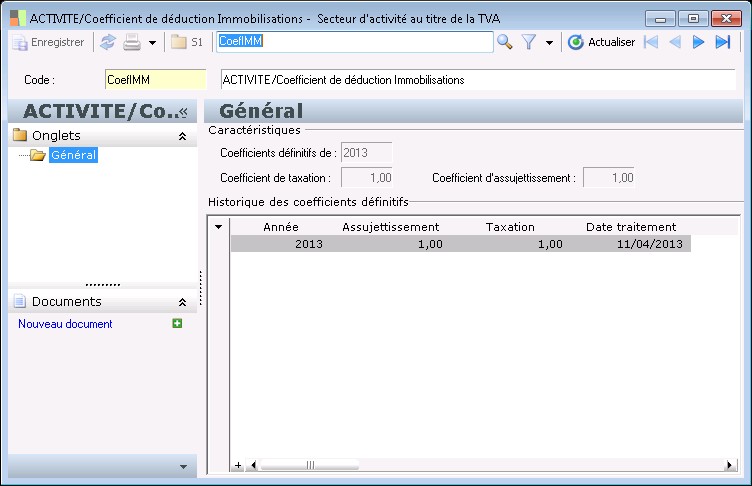Image resolution: width=752 pixels, height=486 pixels.
Task: Click the horizontal scrollbar left arrow
Action: (253, 465)
